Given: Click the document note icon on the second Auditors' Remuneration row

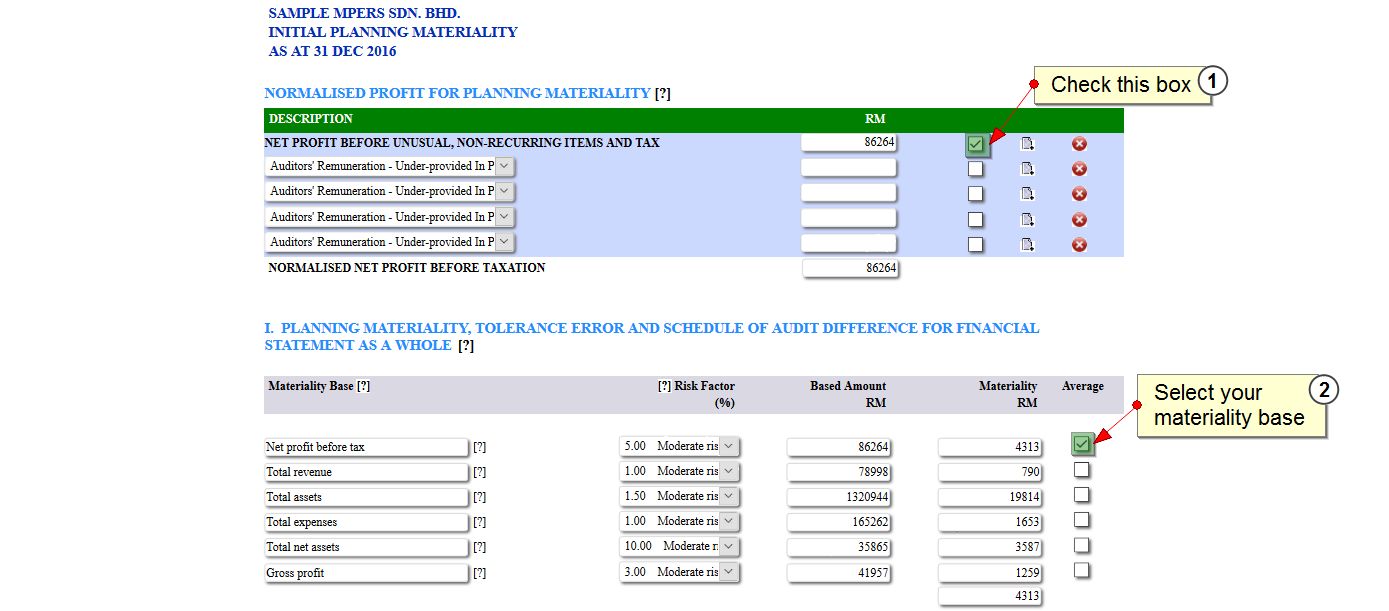Looking at the screenshot, I should click(x=1026, y=194).
